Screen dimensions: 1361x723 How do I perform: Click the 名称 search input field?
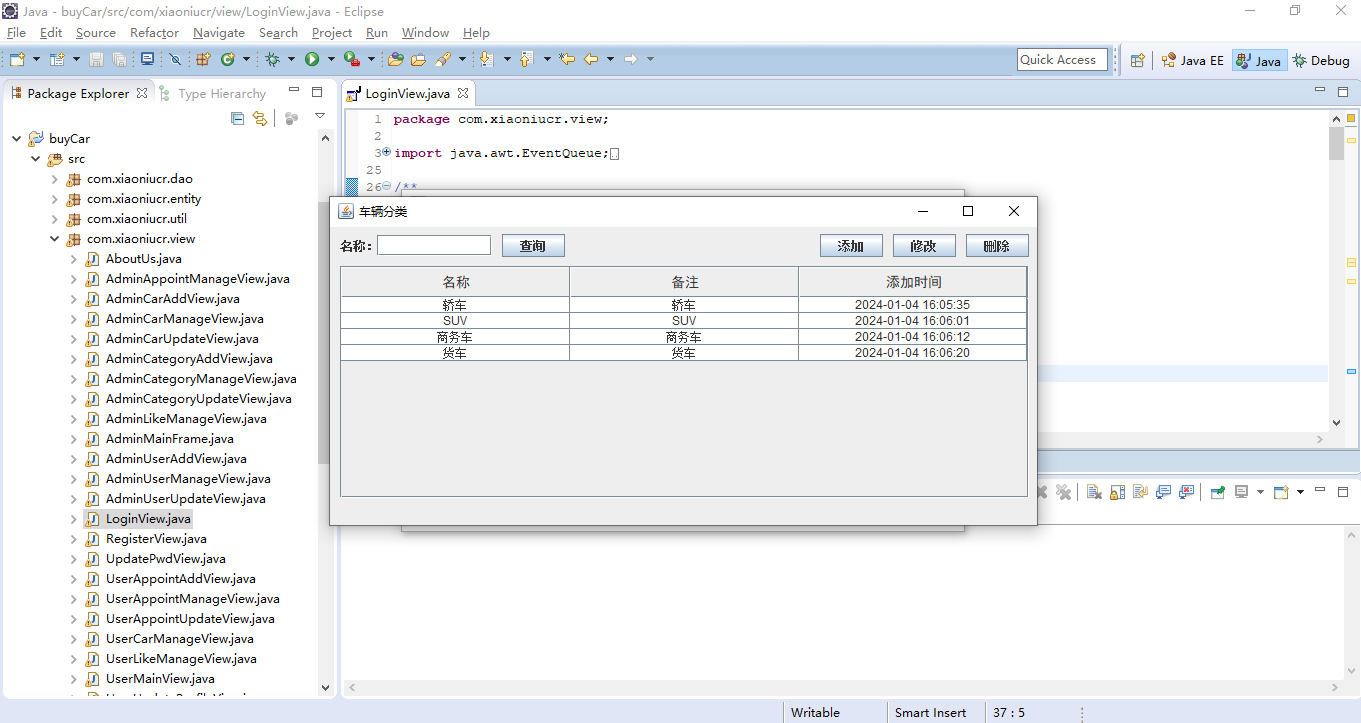coord(434,245)
